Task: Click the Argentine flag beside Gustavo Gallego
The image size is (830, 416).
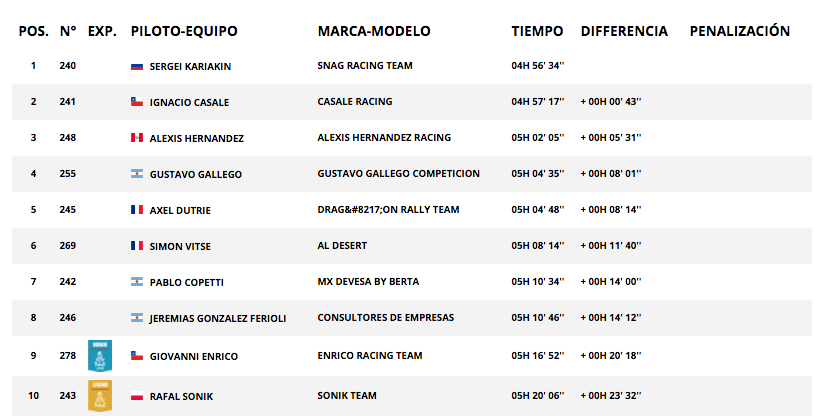Action: [x=137, y=174]
